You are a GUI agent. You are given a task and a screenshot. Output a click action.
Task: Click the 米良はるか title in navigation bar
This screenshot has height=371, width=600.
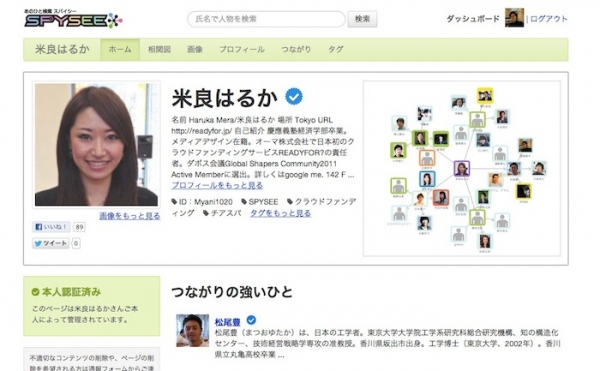[62, 49]
